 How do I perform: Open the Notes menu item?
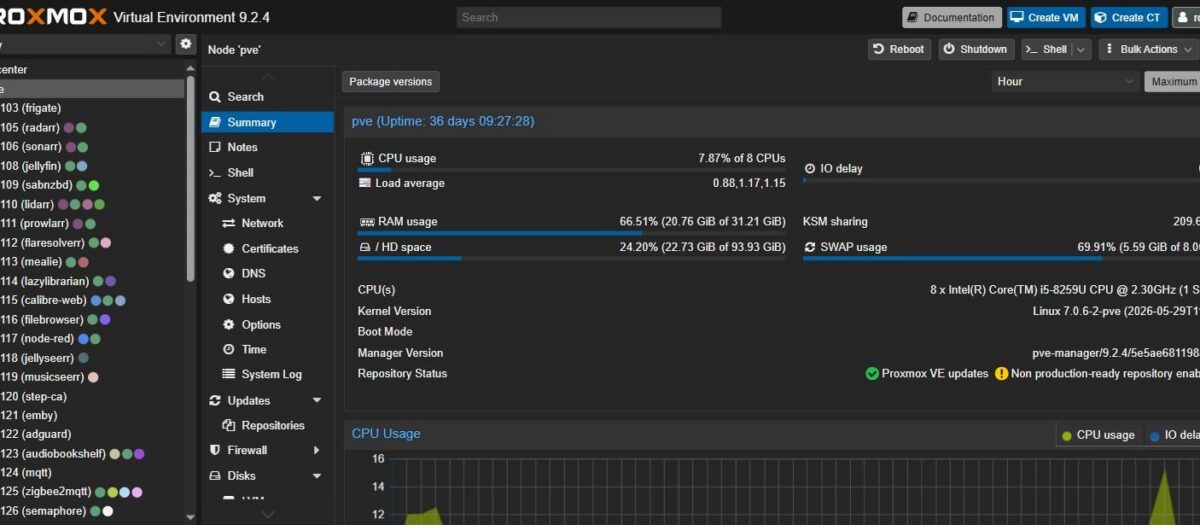[x=267, y=147]
